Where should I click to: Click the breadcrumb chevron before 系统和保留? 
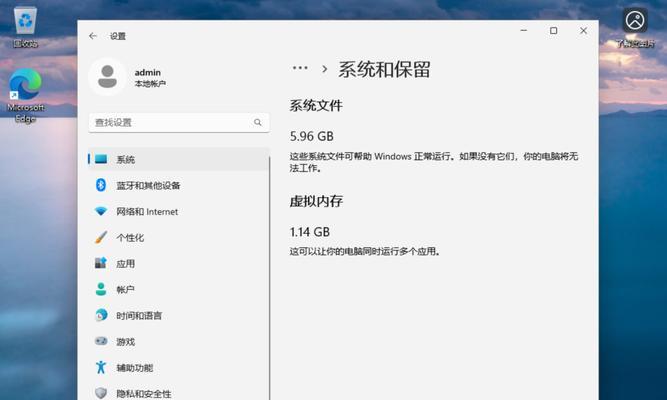[x=325, y=69]
